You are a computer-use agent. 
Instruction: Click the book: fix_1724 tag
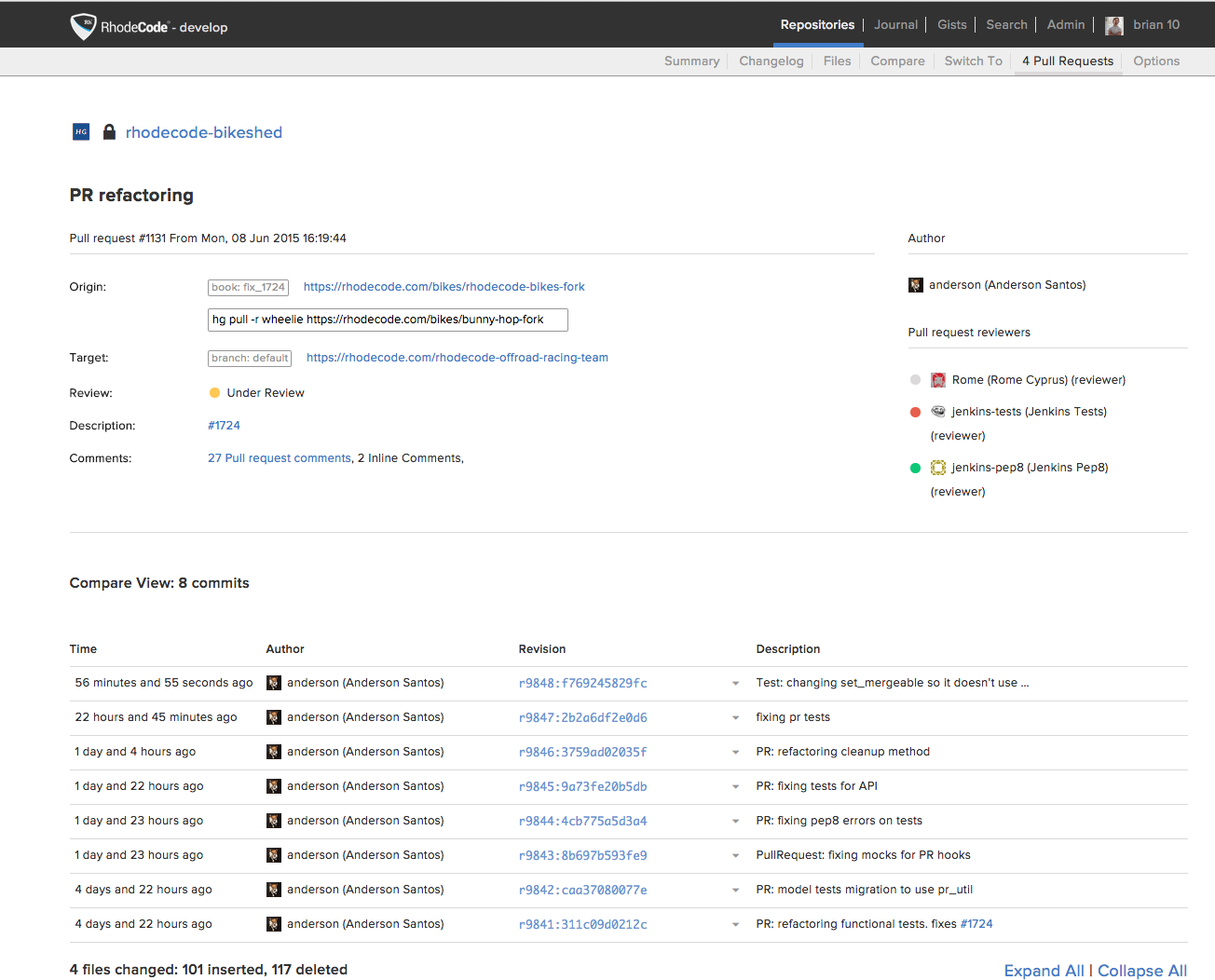(x=248, y=288)
